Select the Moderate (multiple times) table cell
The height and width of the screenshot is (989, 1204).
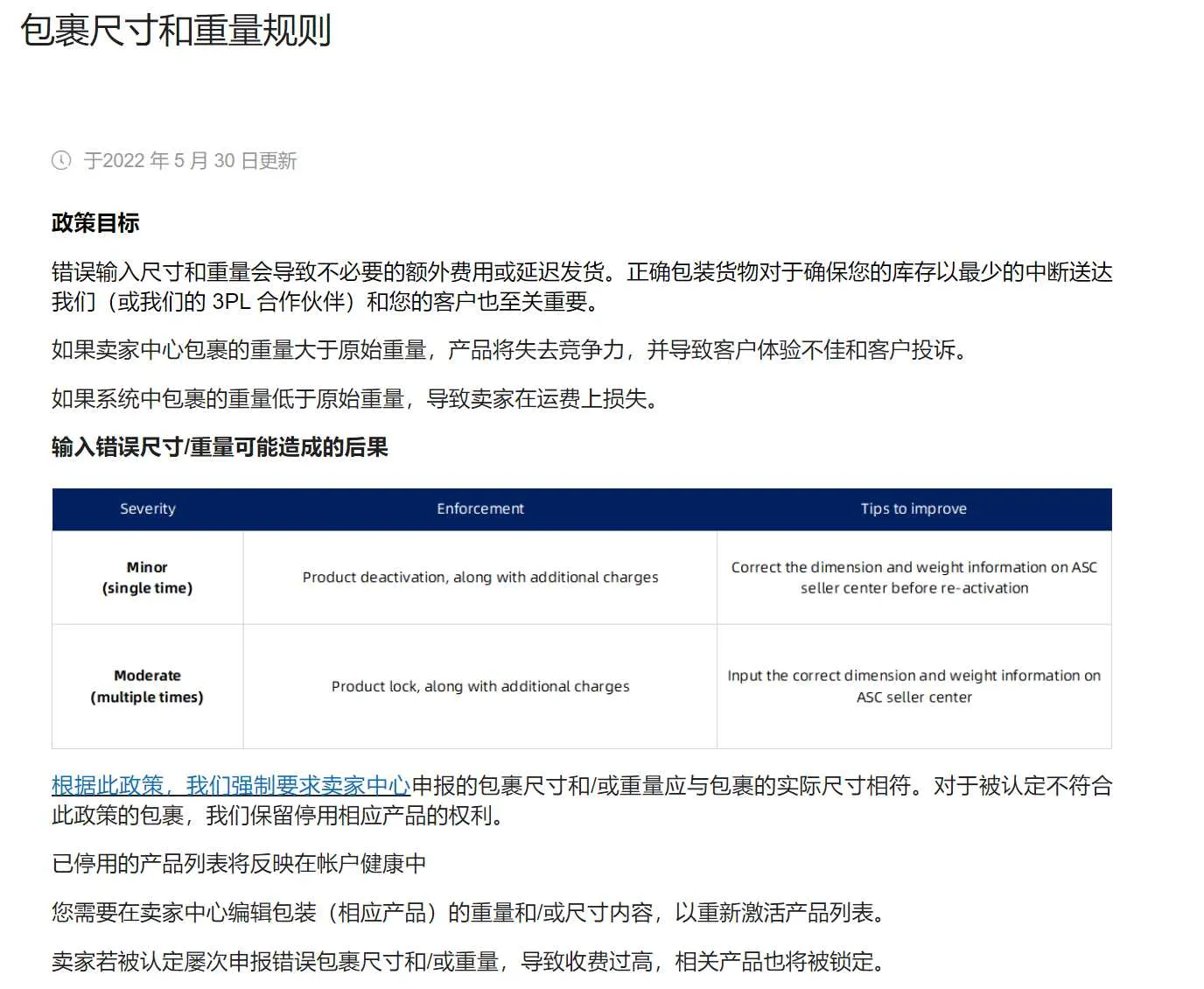pos(147,686)
